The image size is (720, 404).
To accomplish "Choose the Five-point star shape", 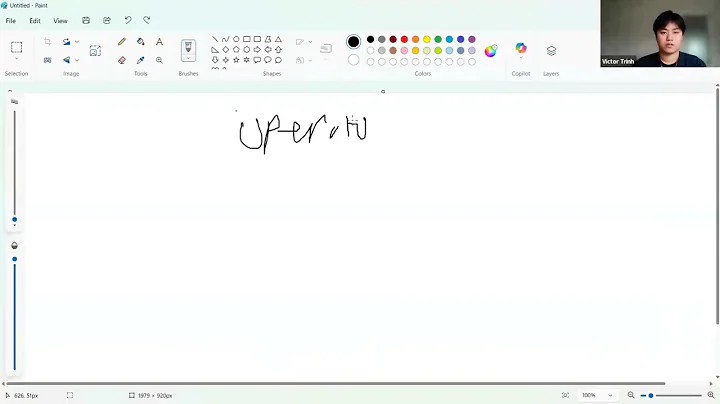I will (236, 60).
